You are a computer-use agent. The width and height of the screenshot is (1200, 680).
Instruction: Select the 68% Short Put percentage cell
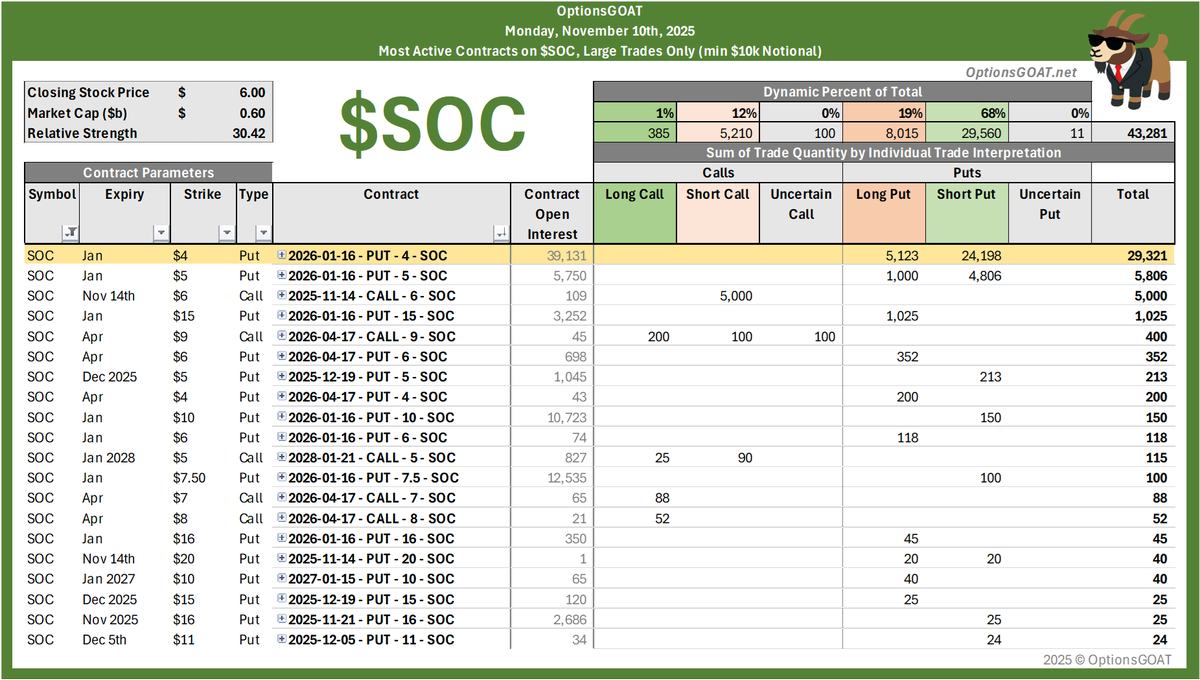966,113
